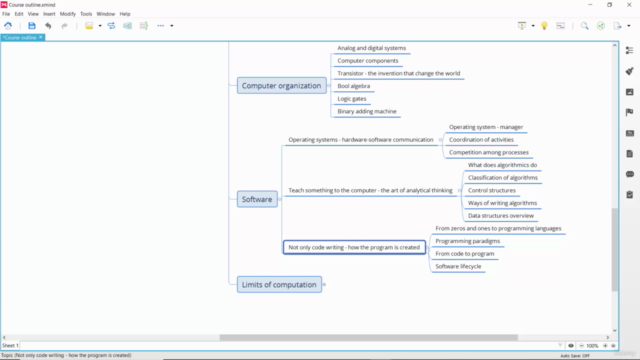The width and height of the screenshot is (640, 360).
Task: Select the Limits of computation topic
Action: coord(279,284)
